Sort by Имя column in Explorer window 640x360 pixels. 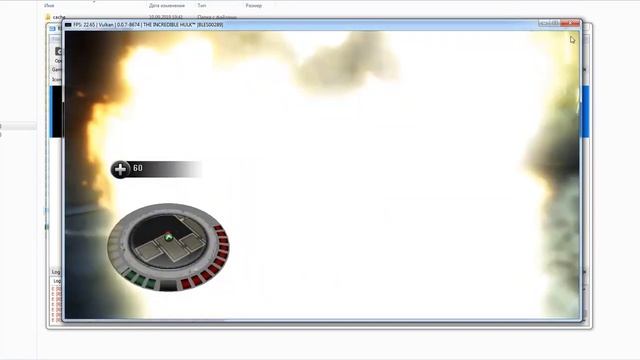click(x=49, y=6)
